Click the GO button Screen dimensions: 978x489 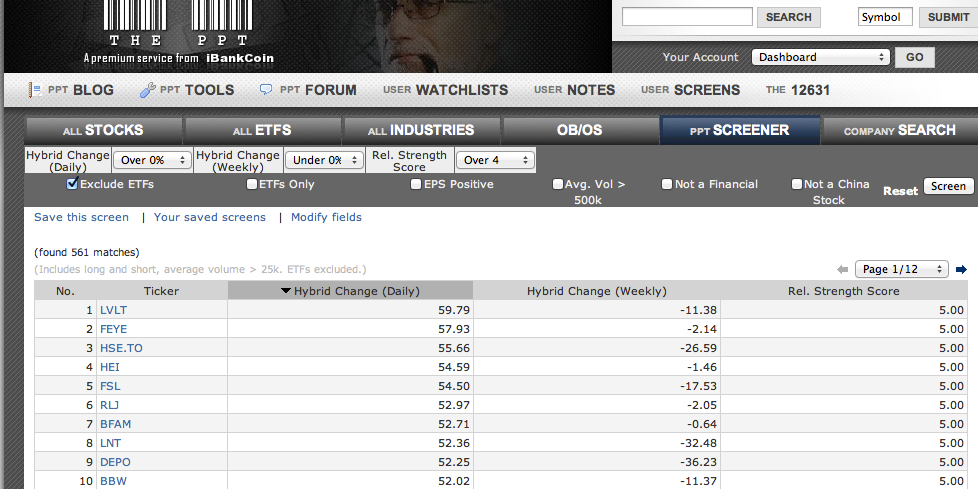coord(915,57)
